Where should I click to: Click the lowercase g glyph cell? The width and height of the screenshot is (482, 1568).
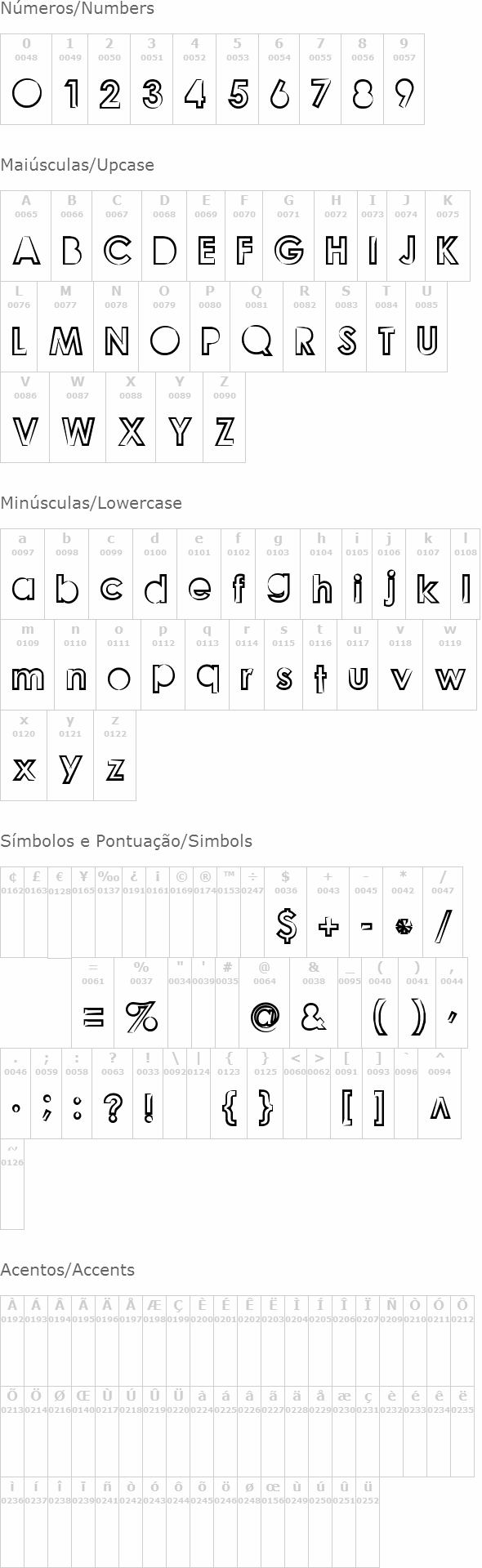278,575
